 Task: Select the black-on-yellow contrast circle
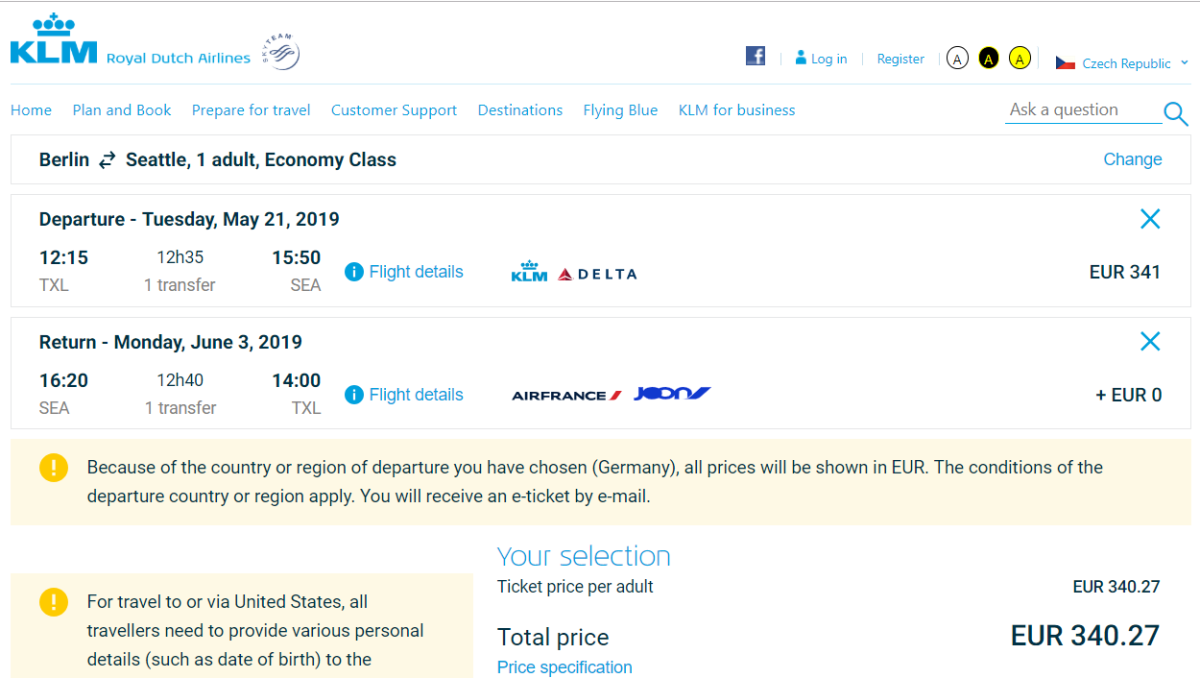988,58
